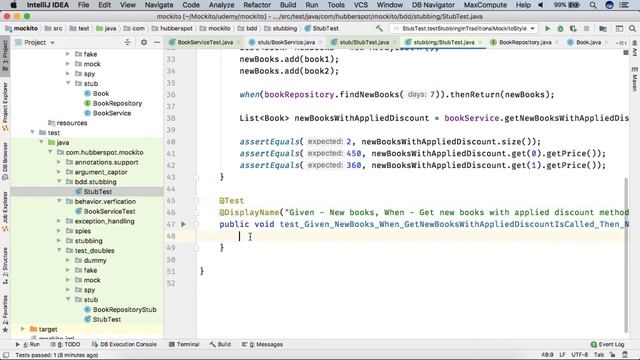Image resolution: width=640 pixels, height=360 pixels.
Task: Close the stubbing/StubTest.java tab
Action: [x=480, y=42]
